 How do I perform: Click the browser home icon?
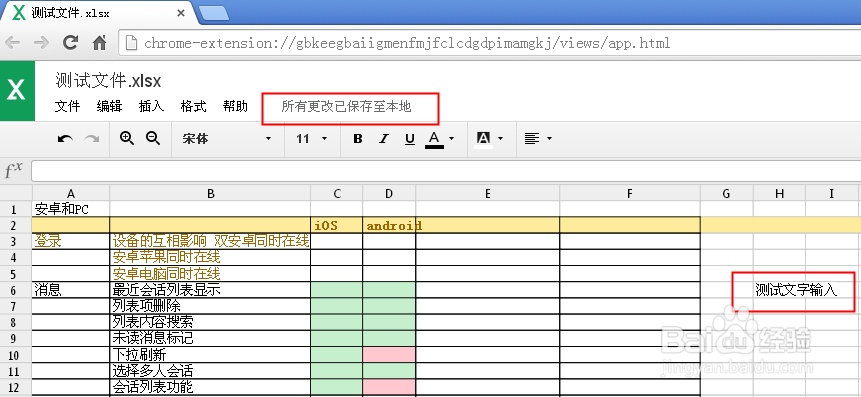tap(99, 43)
